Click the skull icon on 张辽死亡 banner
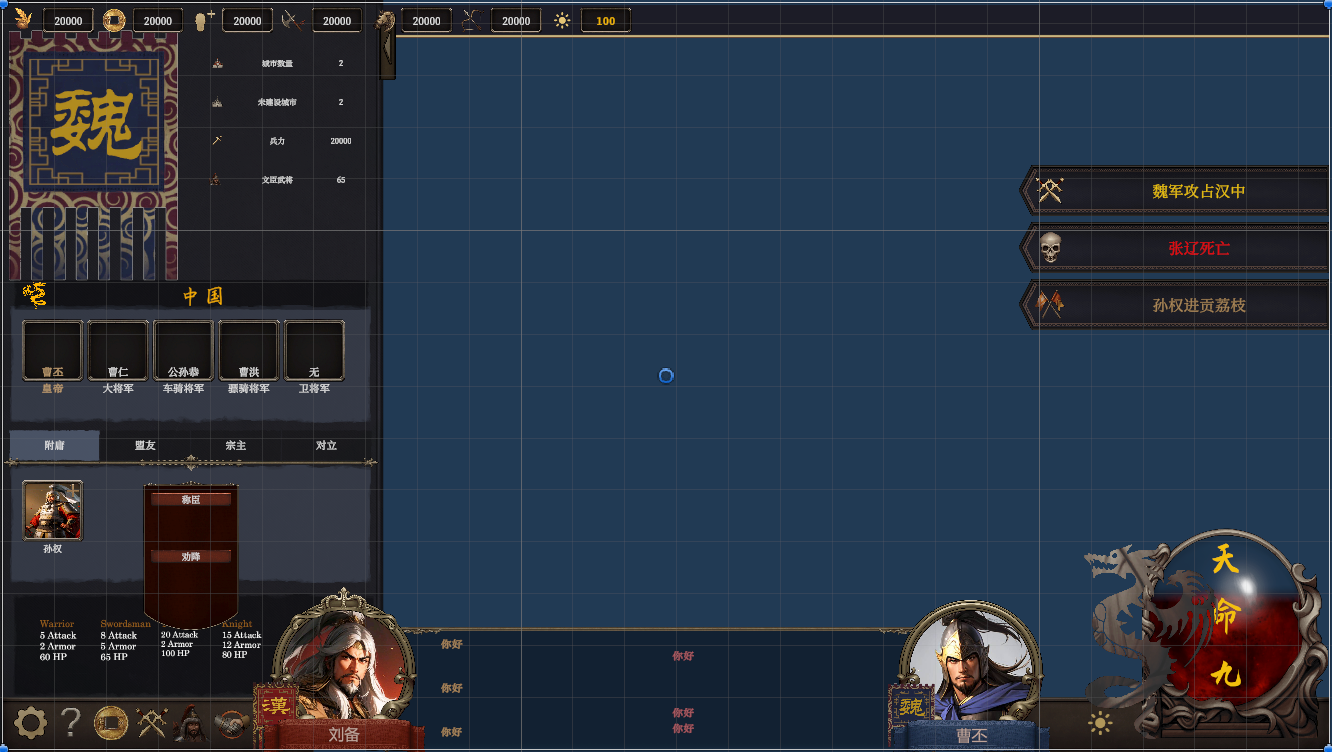1332x752 pixels. click(x=1049, y=247)
